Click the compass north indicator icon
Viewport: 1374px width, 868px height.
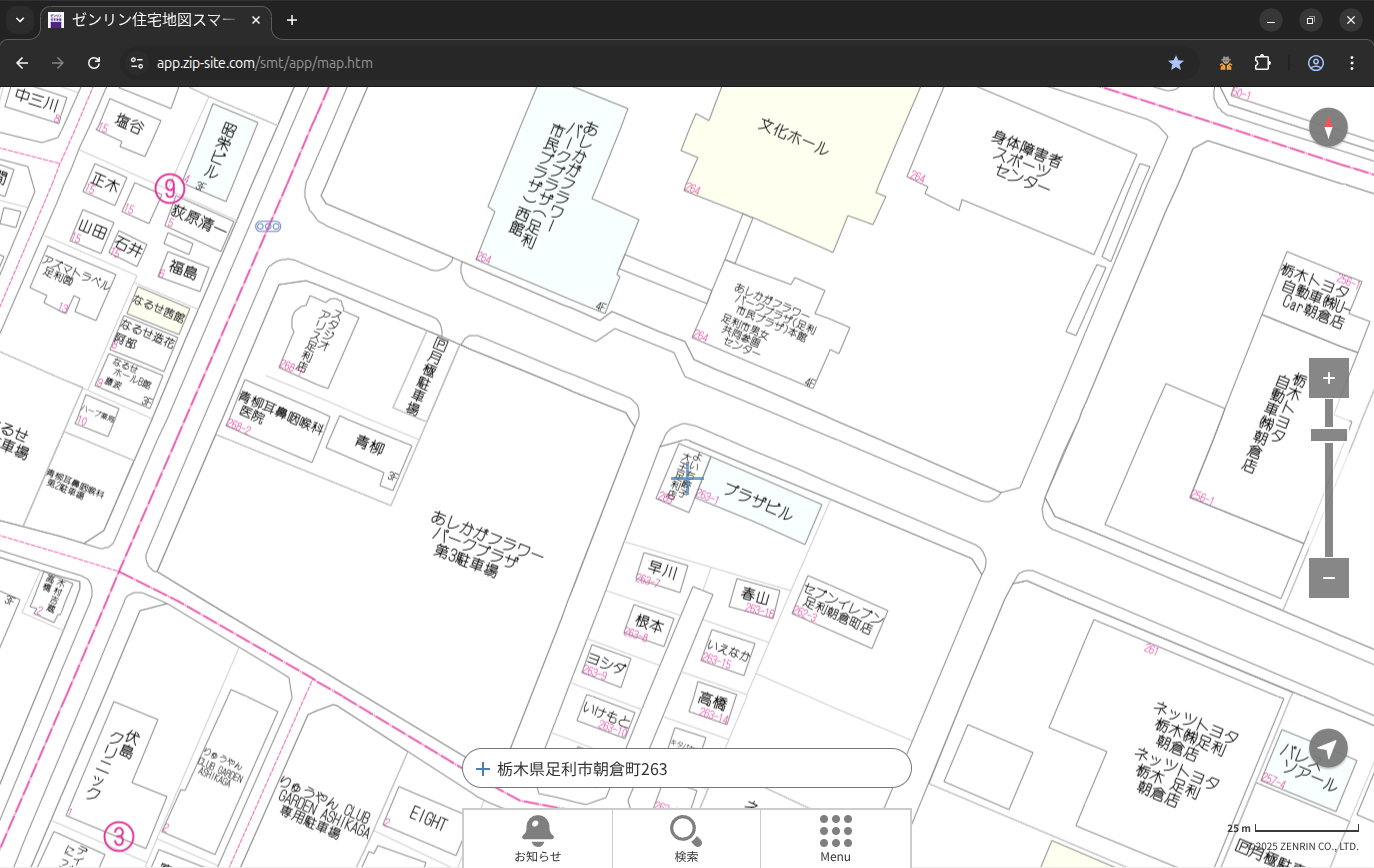coord(1328,128)
